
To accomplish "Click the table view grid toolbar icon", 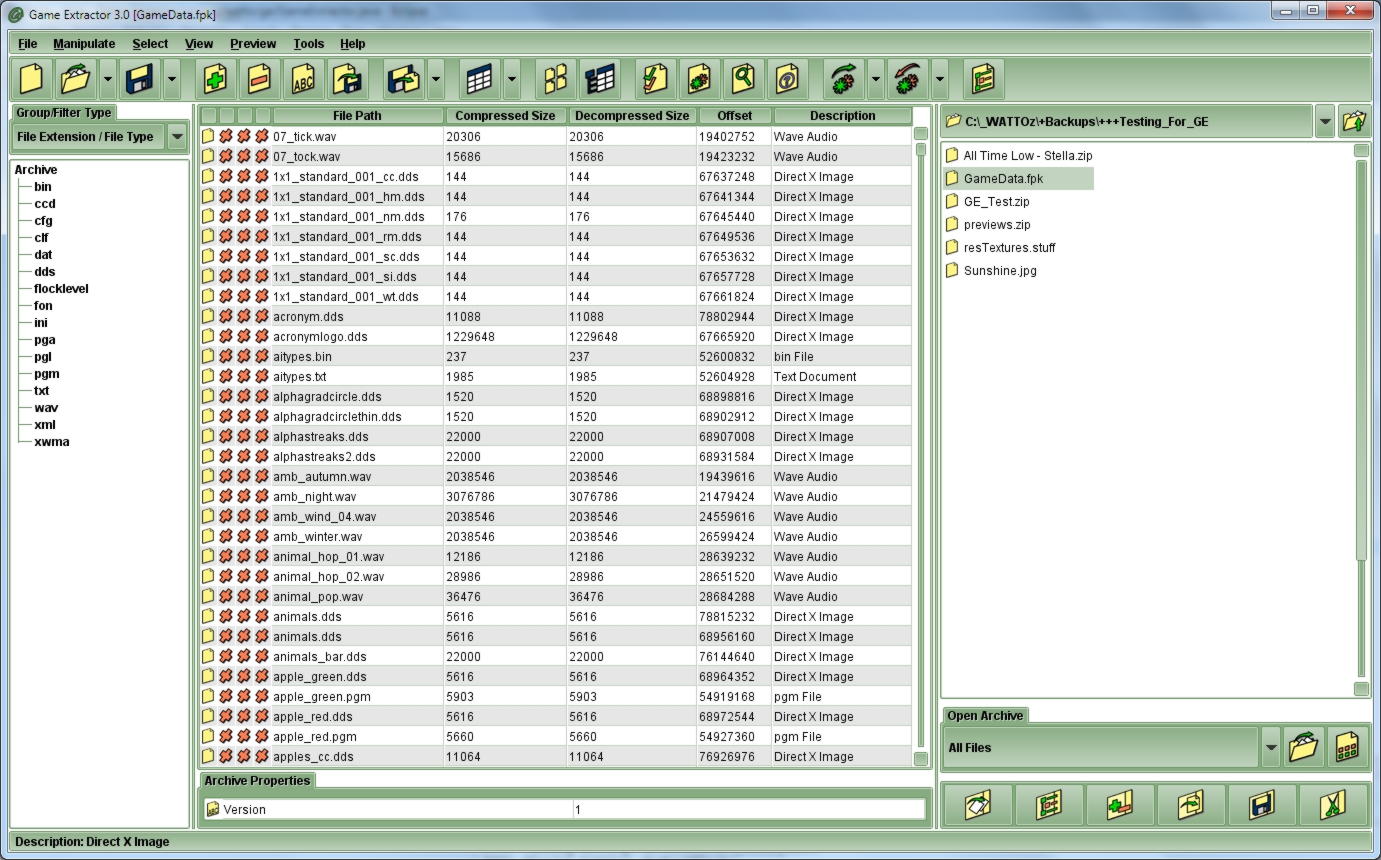I will click(479, 79).
